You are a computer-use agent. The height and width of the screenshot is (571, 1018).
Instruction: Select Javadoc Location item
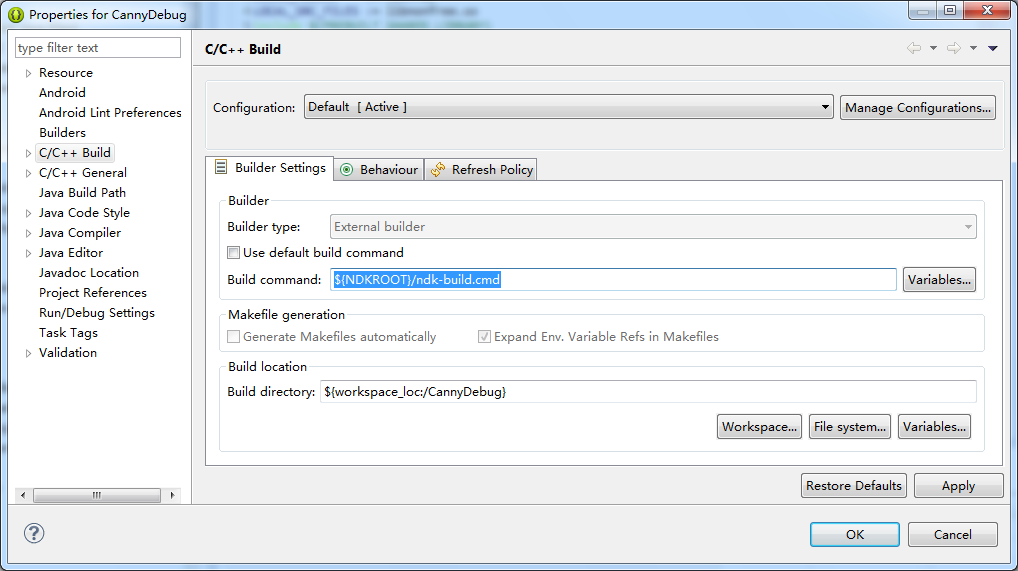point(89,273)
